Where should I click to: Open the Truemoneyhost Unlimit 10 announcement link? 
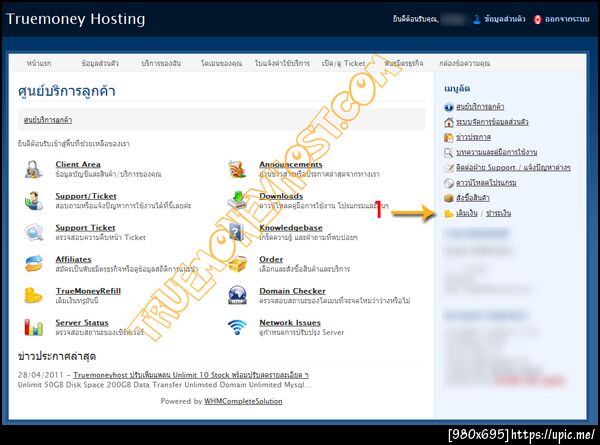point(191,375)
